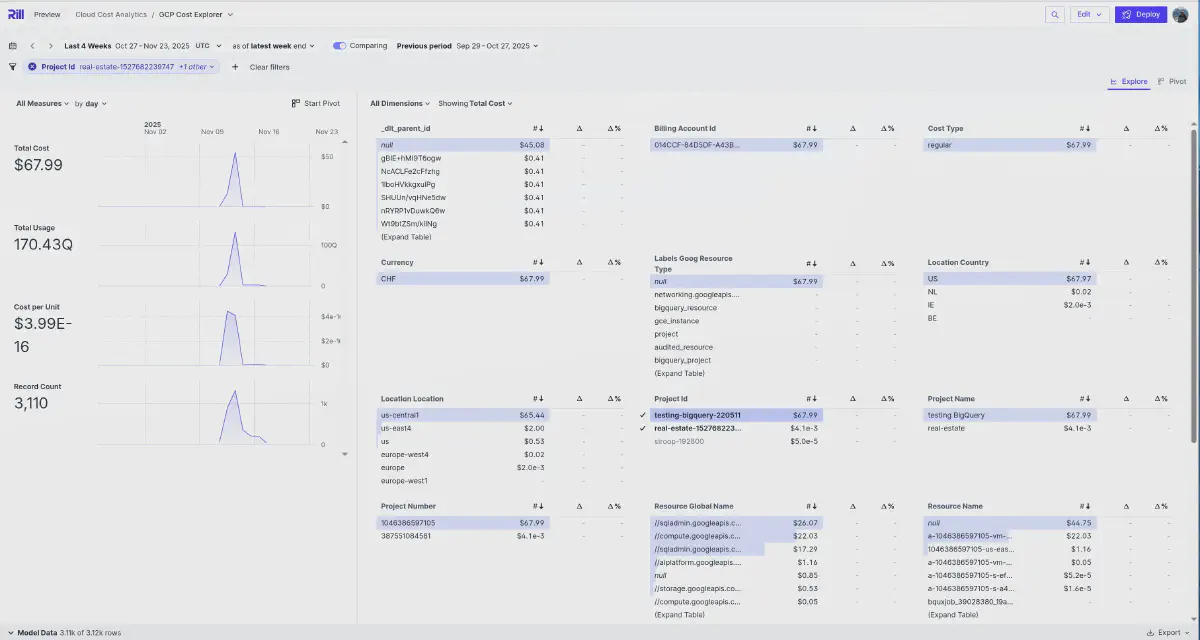Sort Cost Type by delta percent
Viewport: 1200px width, 640px height.
click(1160, 129)
